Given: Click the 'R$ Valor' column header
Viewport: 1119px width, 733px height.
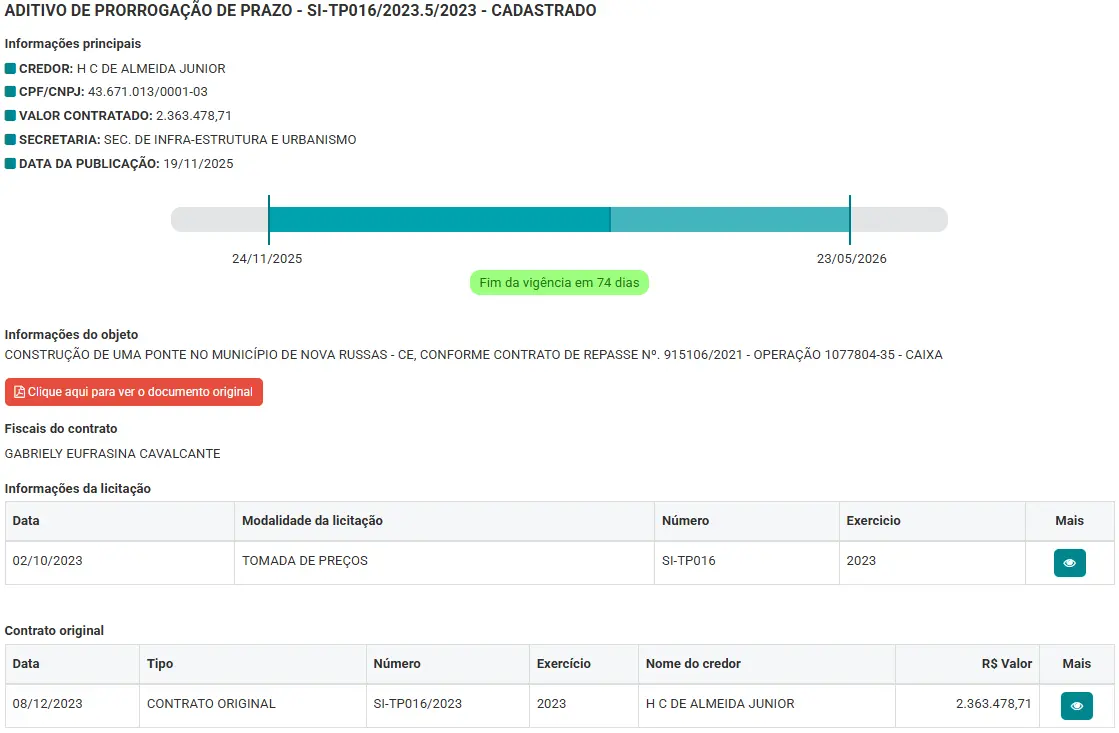Looking at the screenshot, I should pos(1006,664).
